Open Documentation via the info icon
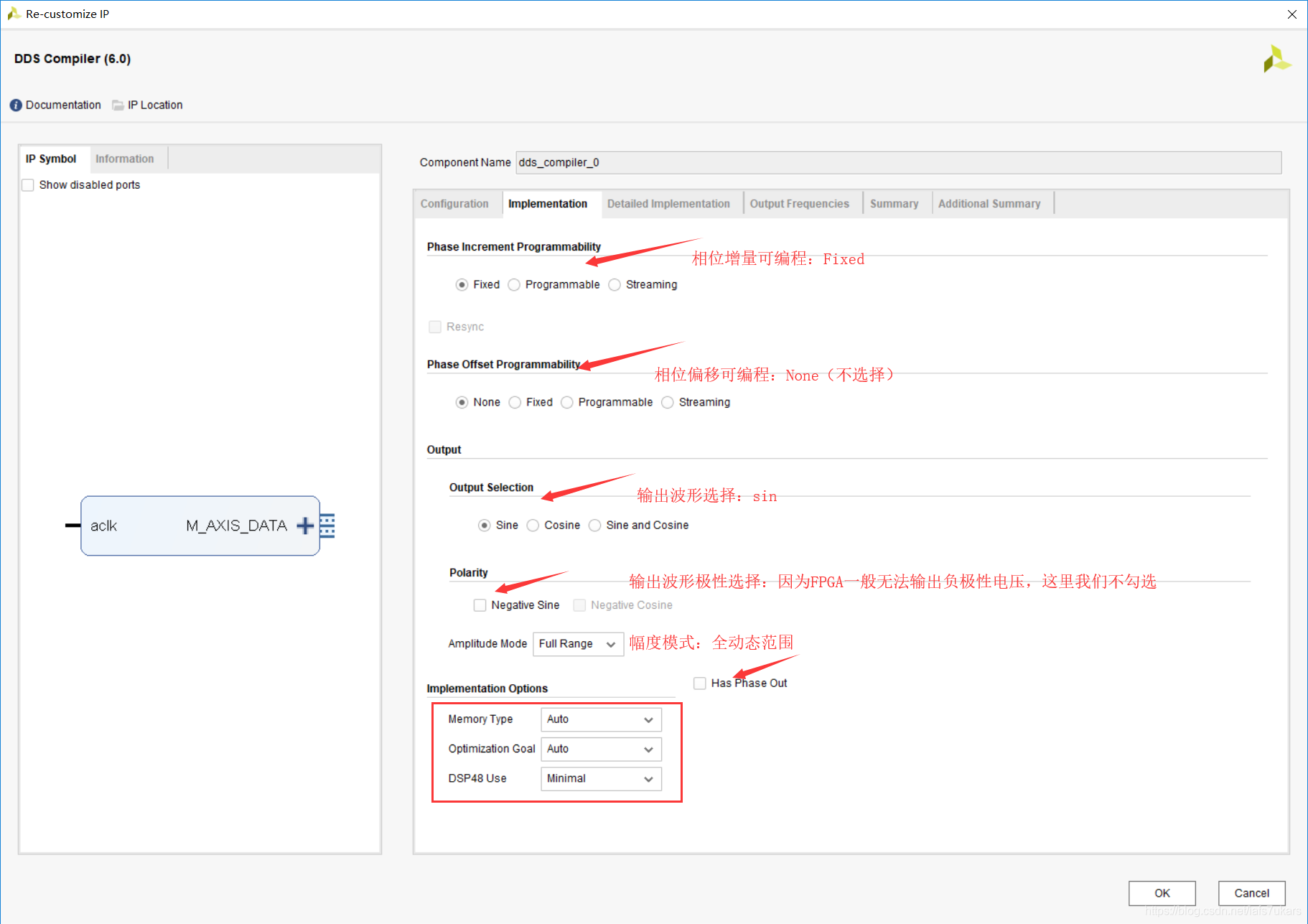 tap(15, 105)
